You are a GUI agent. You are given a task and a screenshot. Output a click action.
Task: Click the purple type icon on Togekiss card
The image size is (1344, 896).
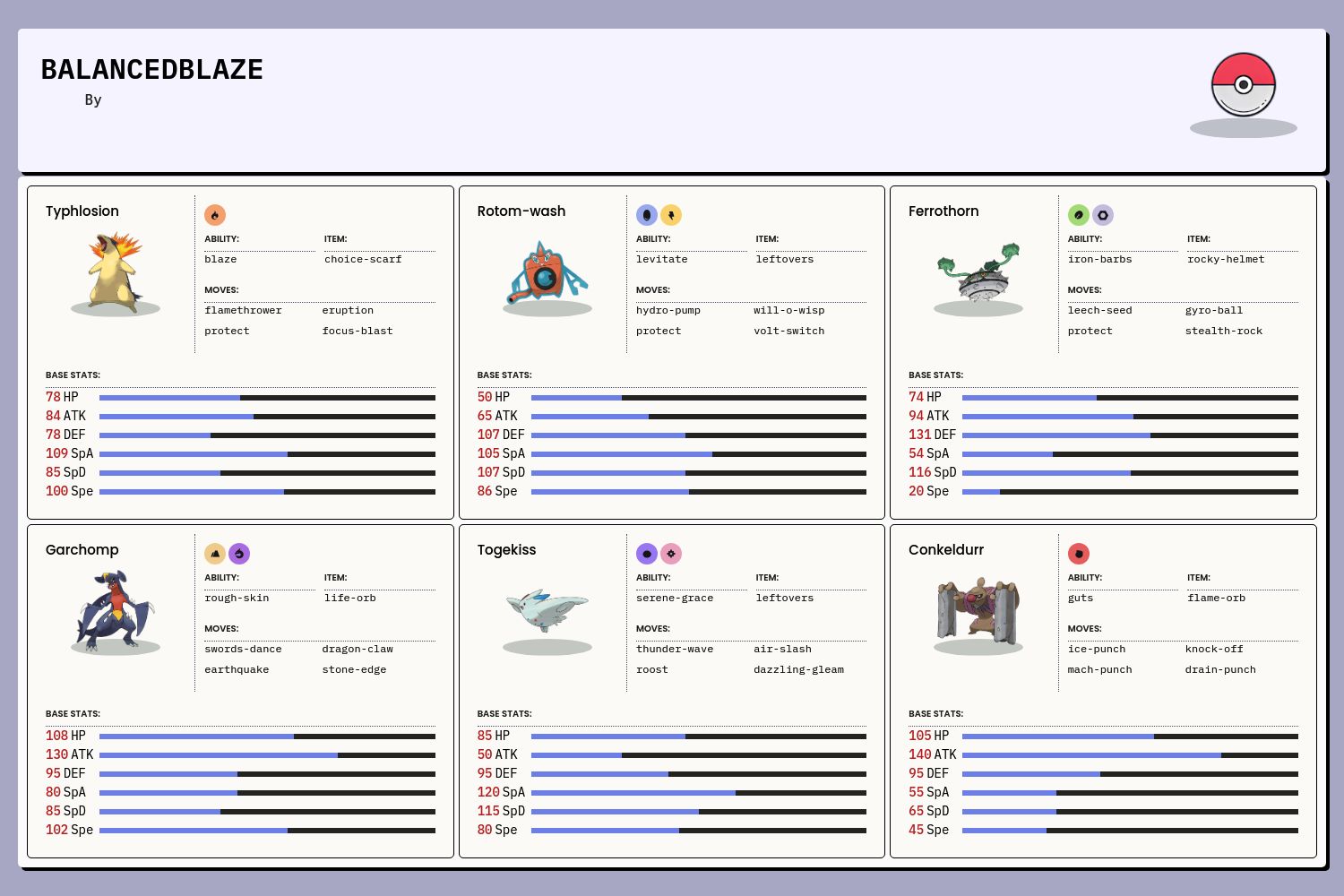646,554
